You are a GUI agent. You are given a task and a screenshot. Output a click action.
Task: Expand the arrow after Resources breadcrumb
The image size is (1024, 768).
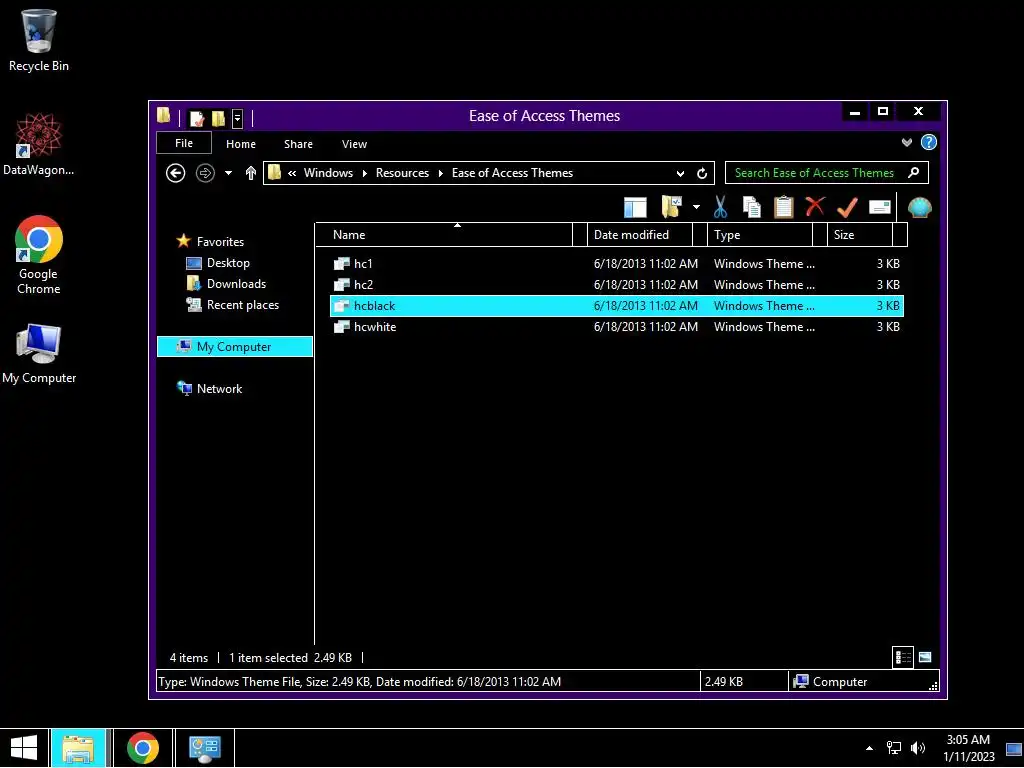tap(441, 173)
